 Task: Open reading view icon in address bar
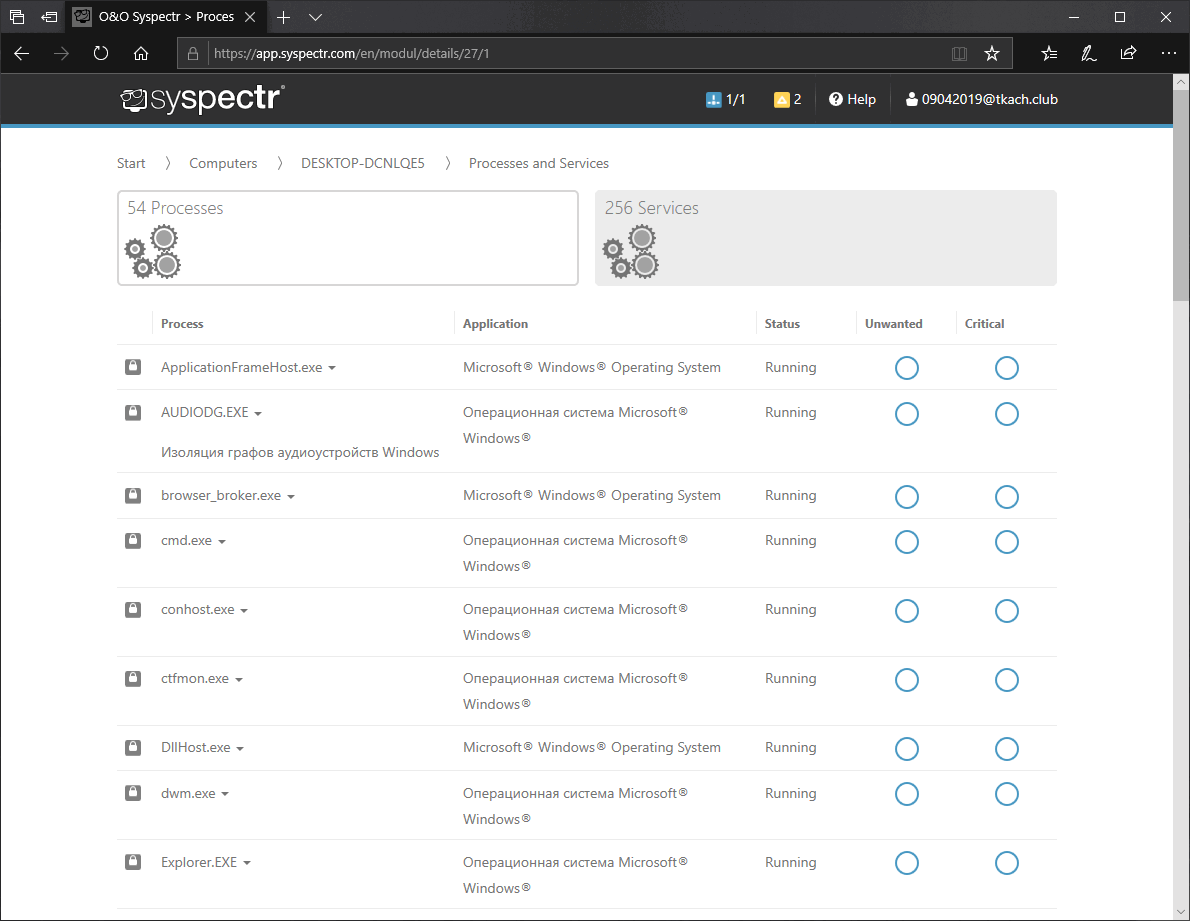959,53
